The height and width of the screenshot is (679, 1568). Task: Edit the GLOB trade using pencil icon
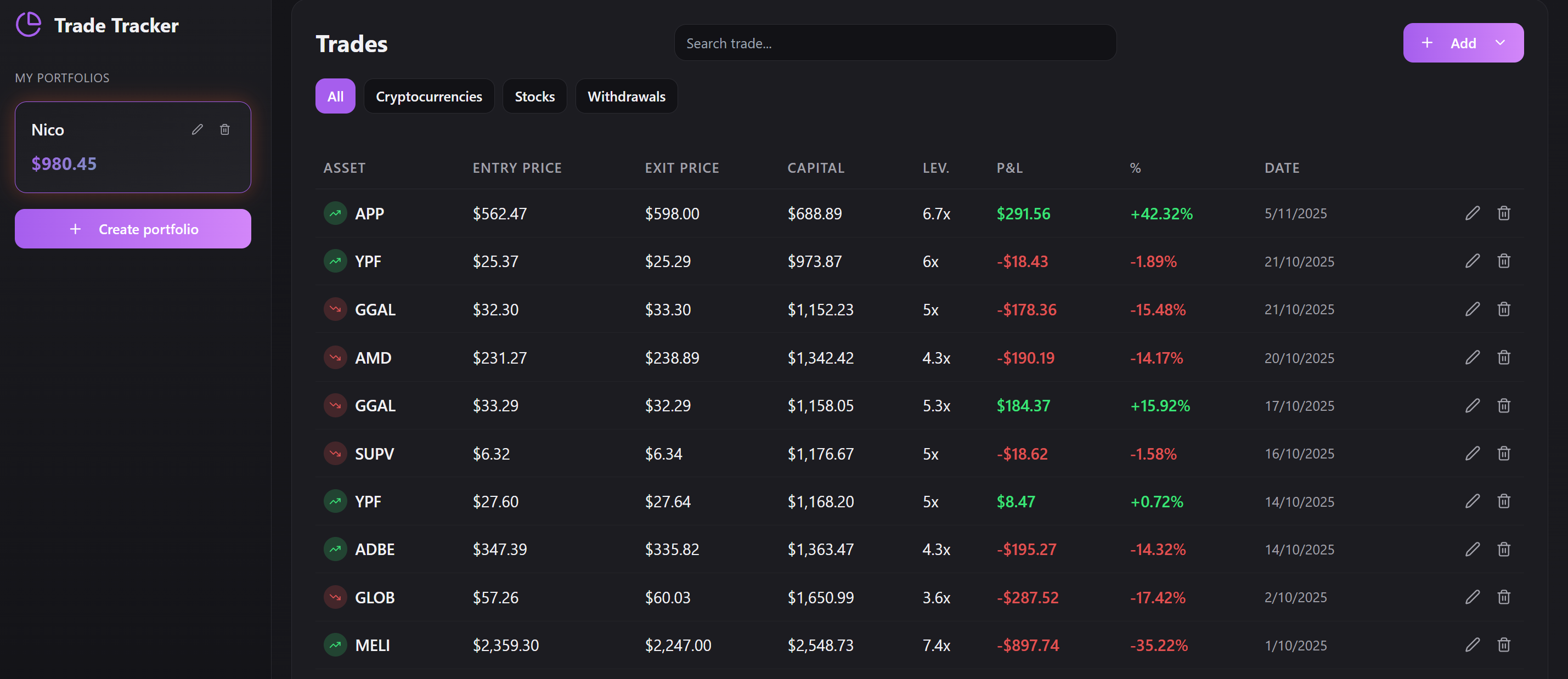point(1473,597)
